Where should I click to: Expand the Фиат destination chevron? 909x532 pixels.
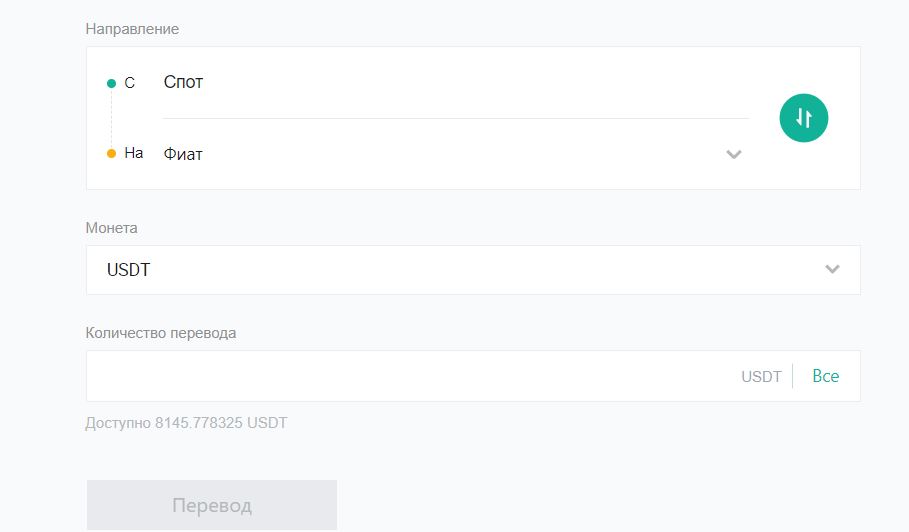(x=734, y=154)
